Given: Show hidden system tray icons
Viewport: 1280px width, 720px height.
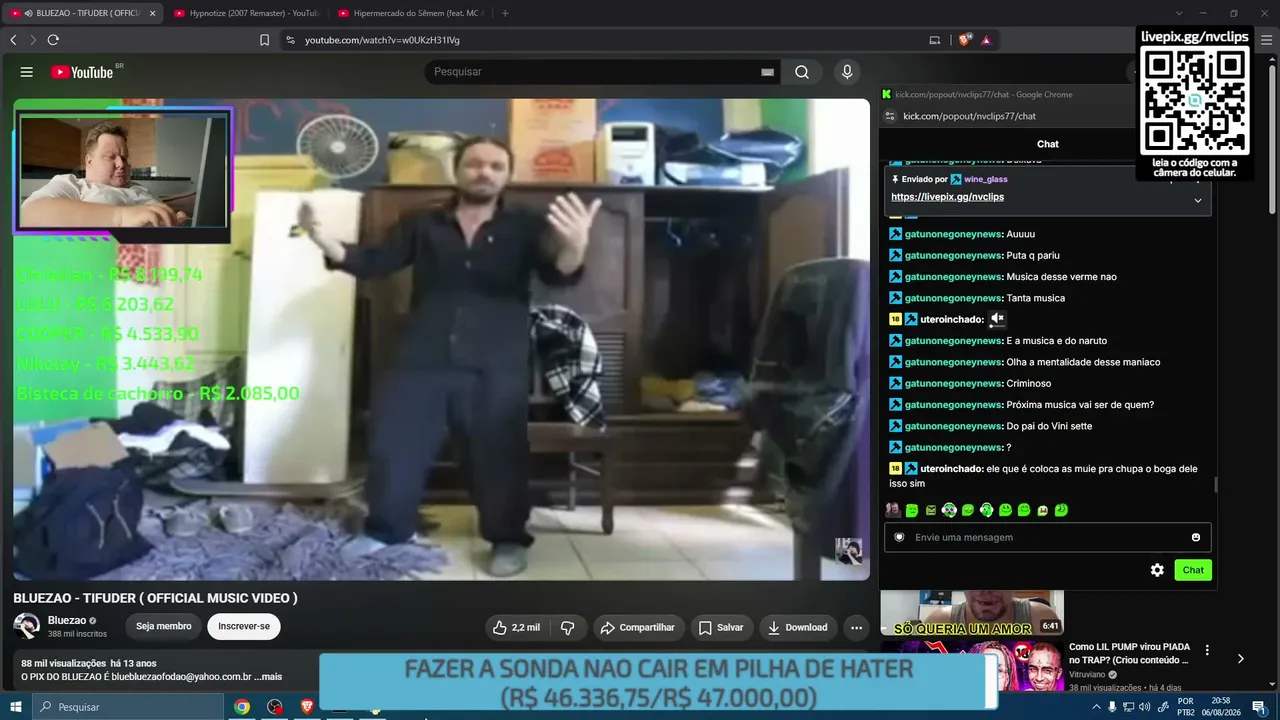Looking at the screenshot, I should [1097, 707].
